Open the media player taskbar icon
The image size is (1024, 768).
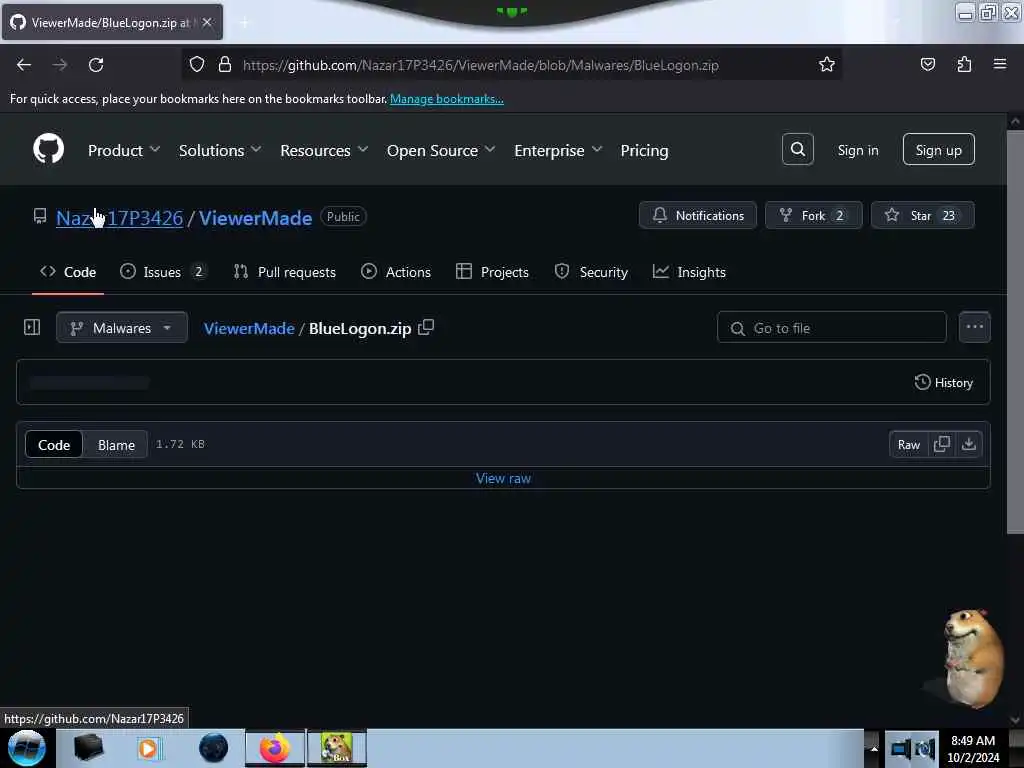148,748
